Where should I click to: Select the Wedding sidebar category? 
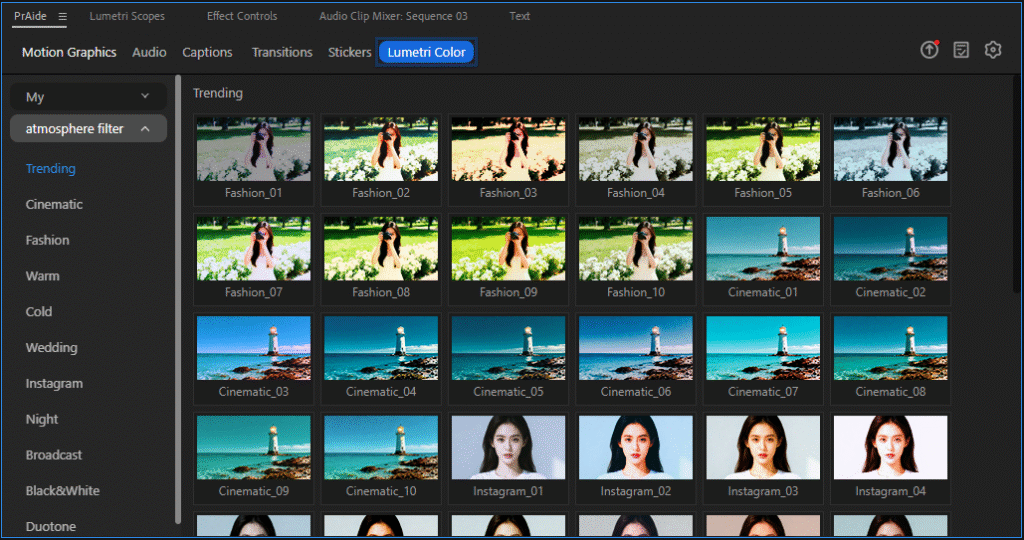[x=52, y=347]
